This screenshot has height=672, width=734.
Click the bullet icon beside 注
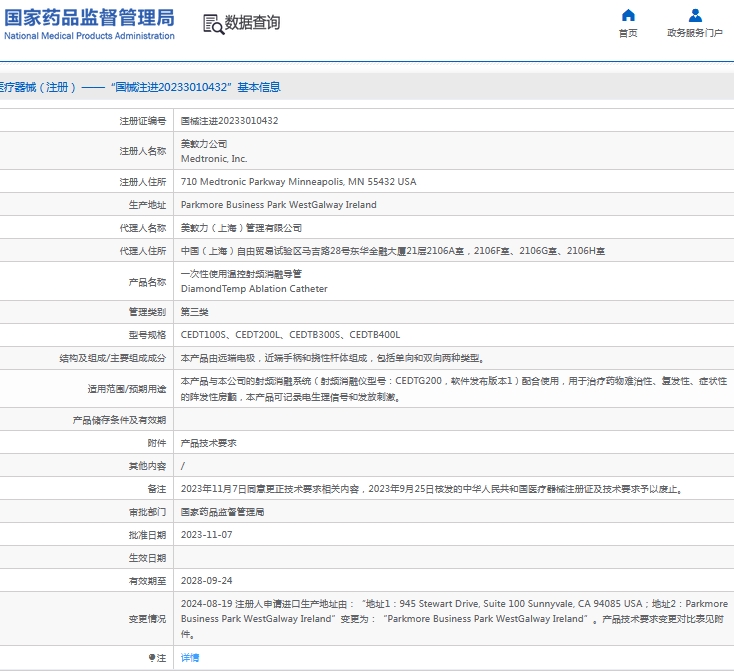pyautogui.click(x=152, y=657)
